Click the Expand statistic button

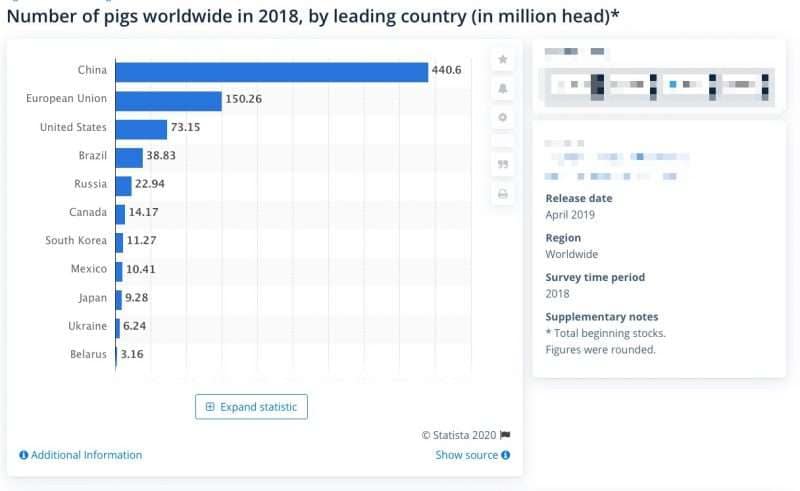[x=251, y=407]
